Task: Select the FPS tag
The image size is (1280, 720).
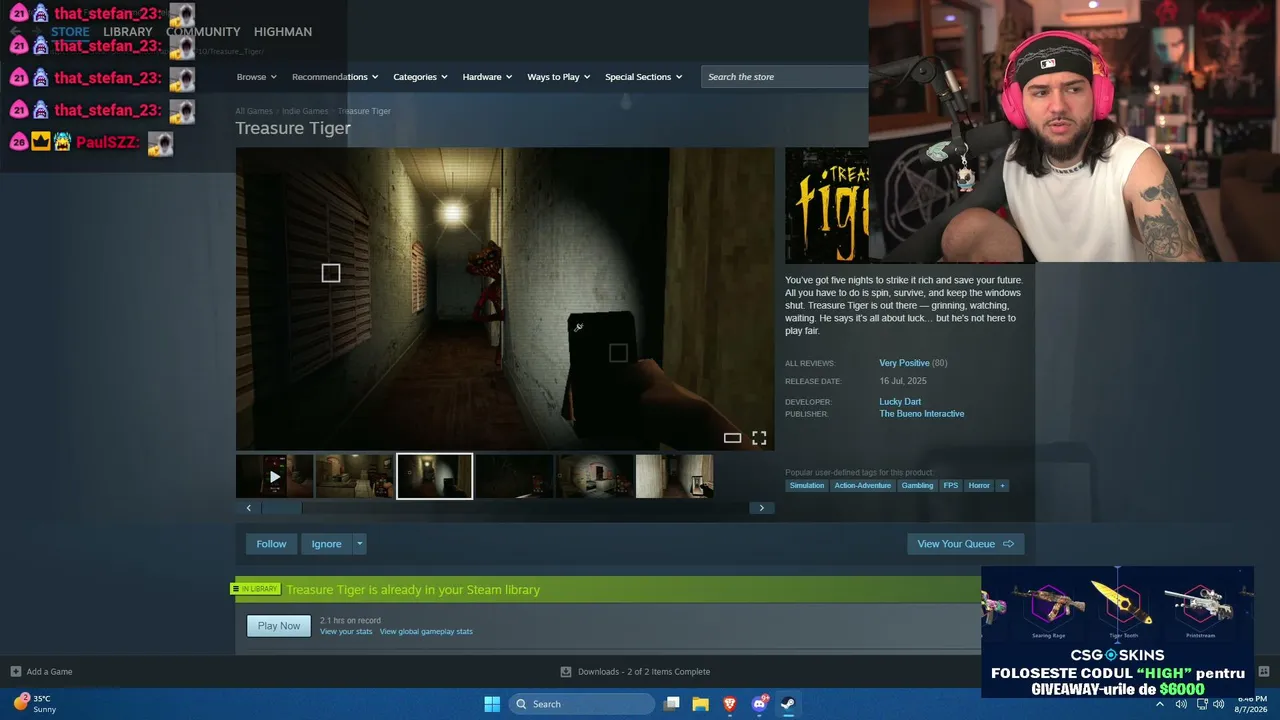Action: pos(951,486)
